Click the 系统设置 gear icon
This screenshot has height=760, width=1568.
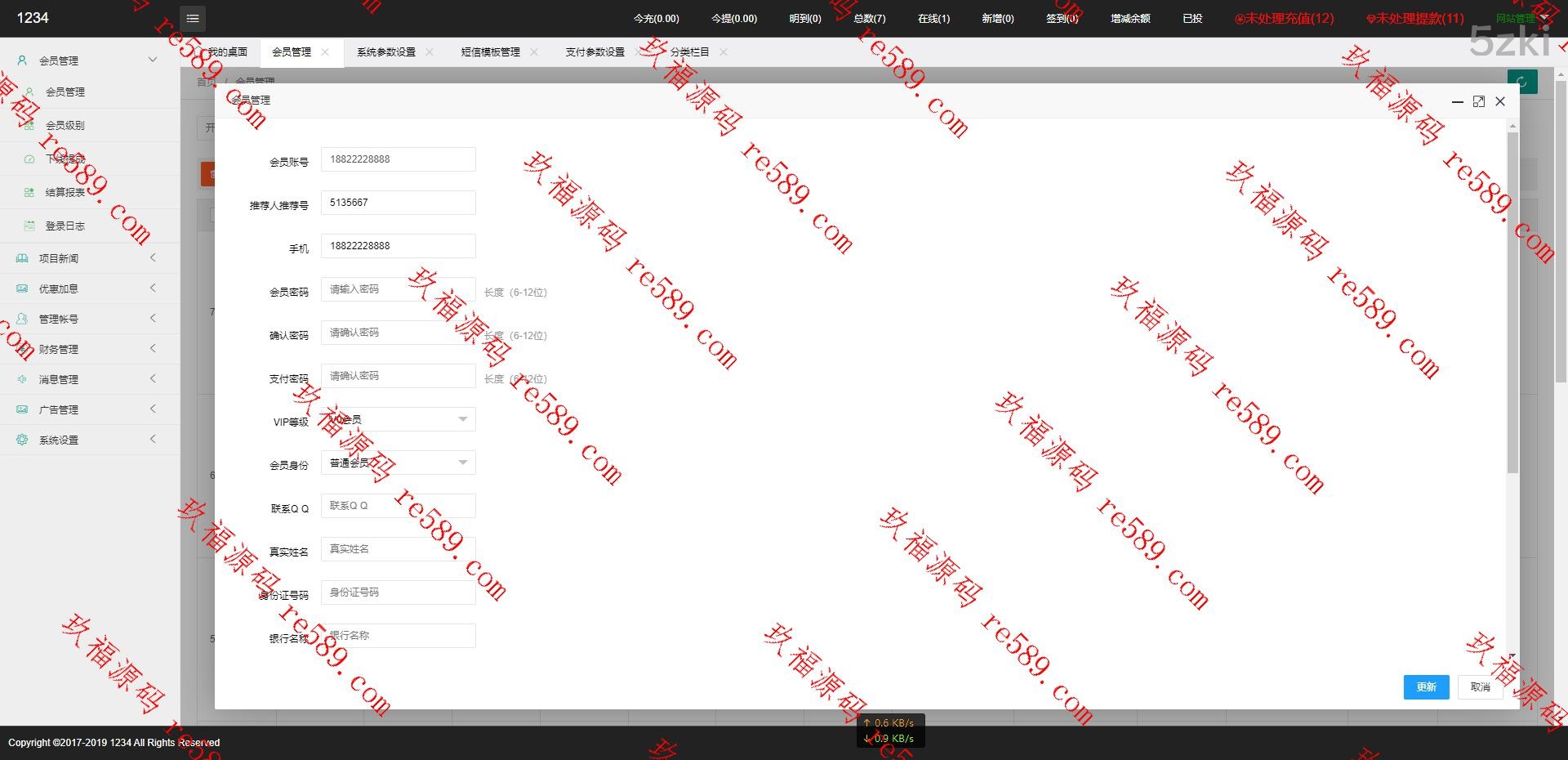(22, 440)
